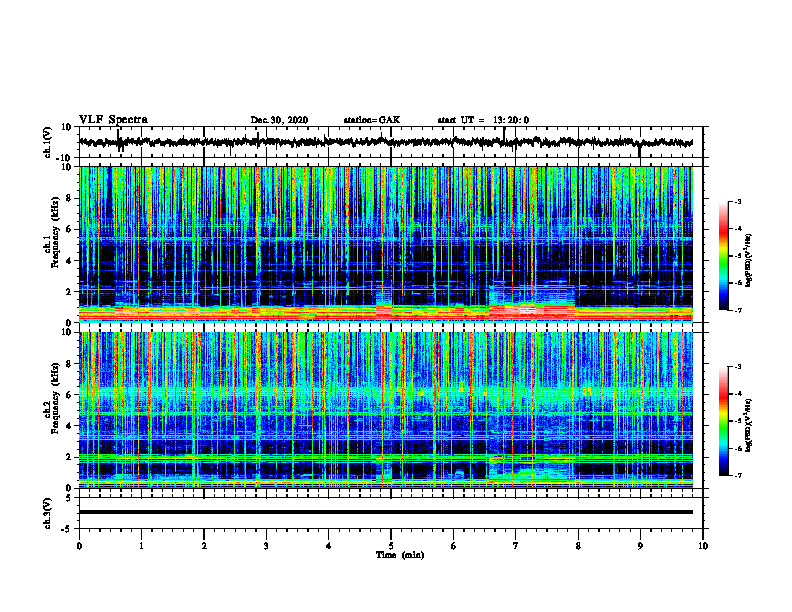This screenshot has height=612, width=792.
Task: Click the 4 on ch.2 frequency axis
Action: [x=69, y=426]
